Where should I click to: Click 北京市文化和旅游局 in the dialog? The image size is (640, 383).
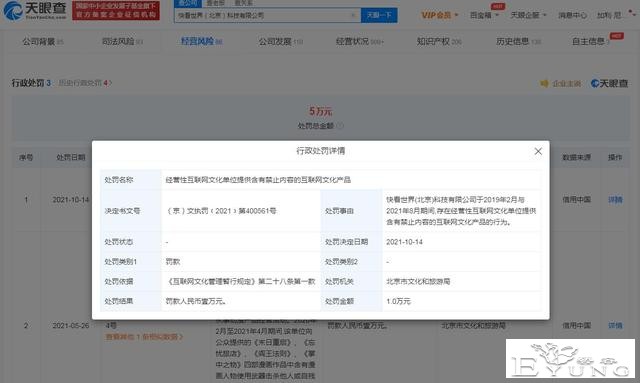[418, 281]
